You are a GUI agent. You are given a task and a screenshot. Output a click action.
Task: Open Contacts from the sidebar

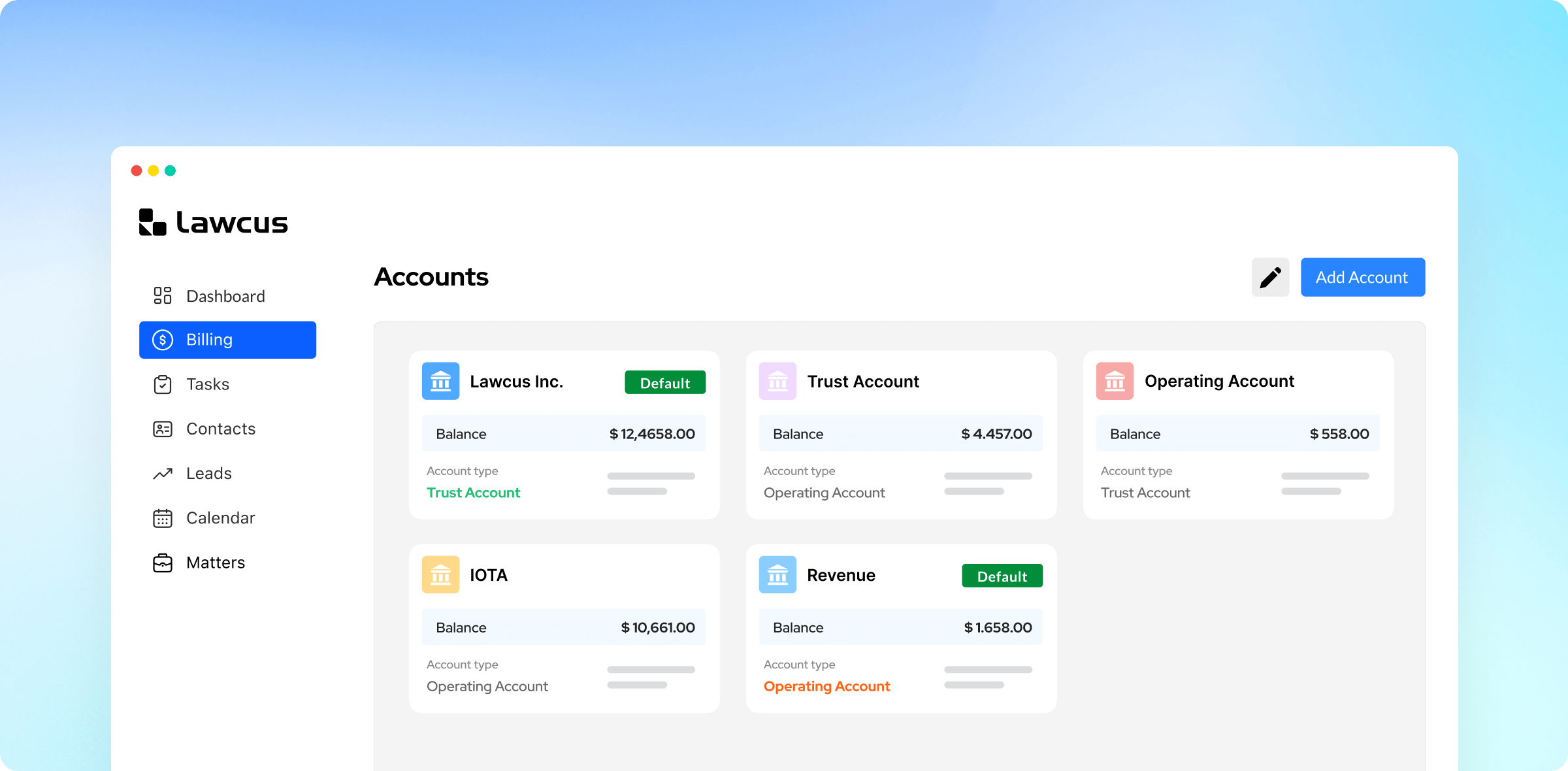(220, 429)
